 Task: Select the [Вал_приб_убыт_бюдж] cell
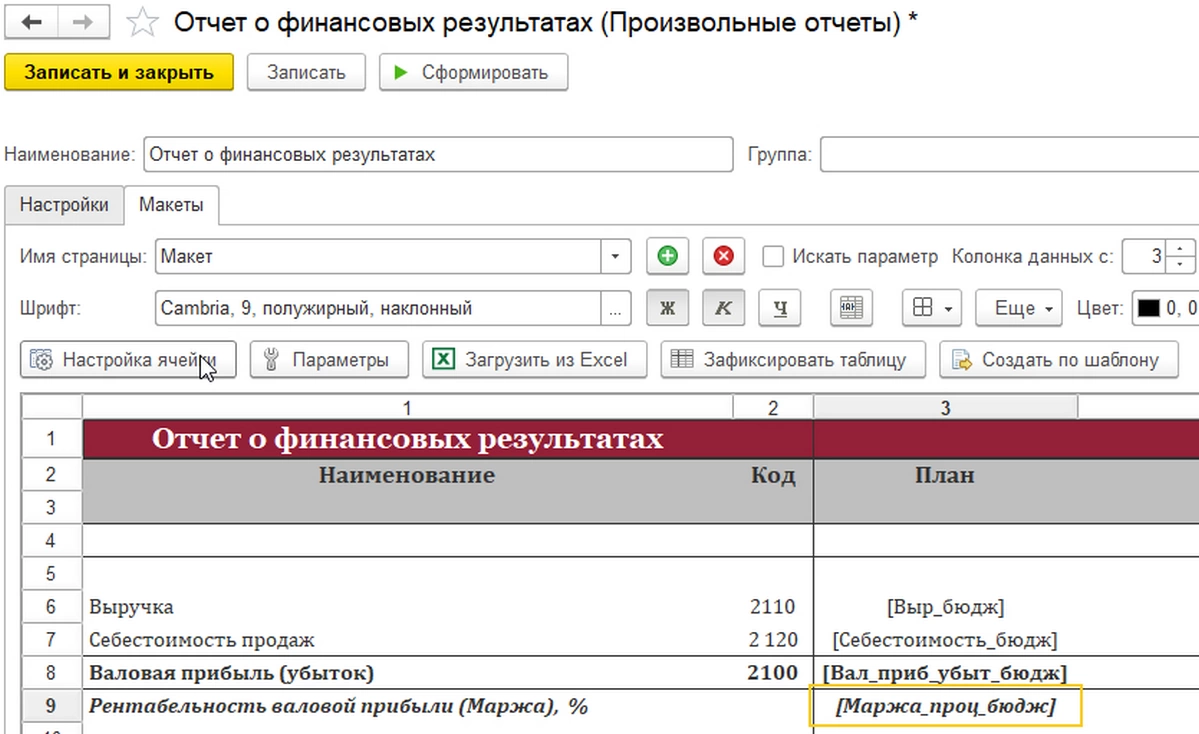(945, 673)
